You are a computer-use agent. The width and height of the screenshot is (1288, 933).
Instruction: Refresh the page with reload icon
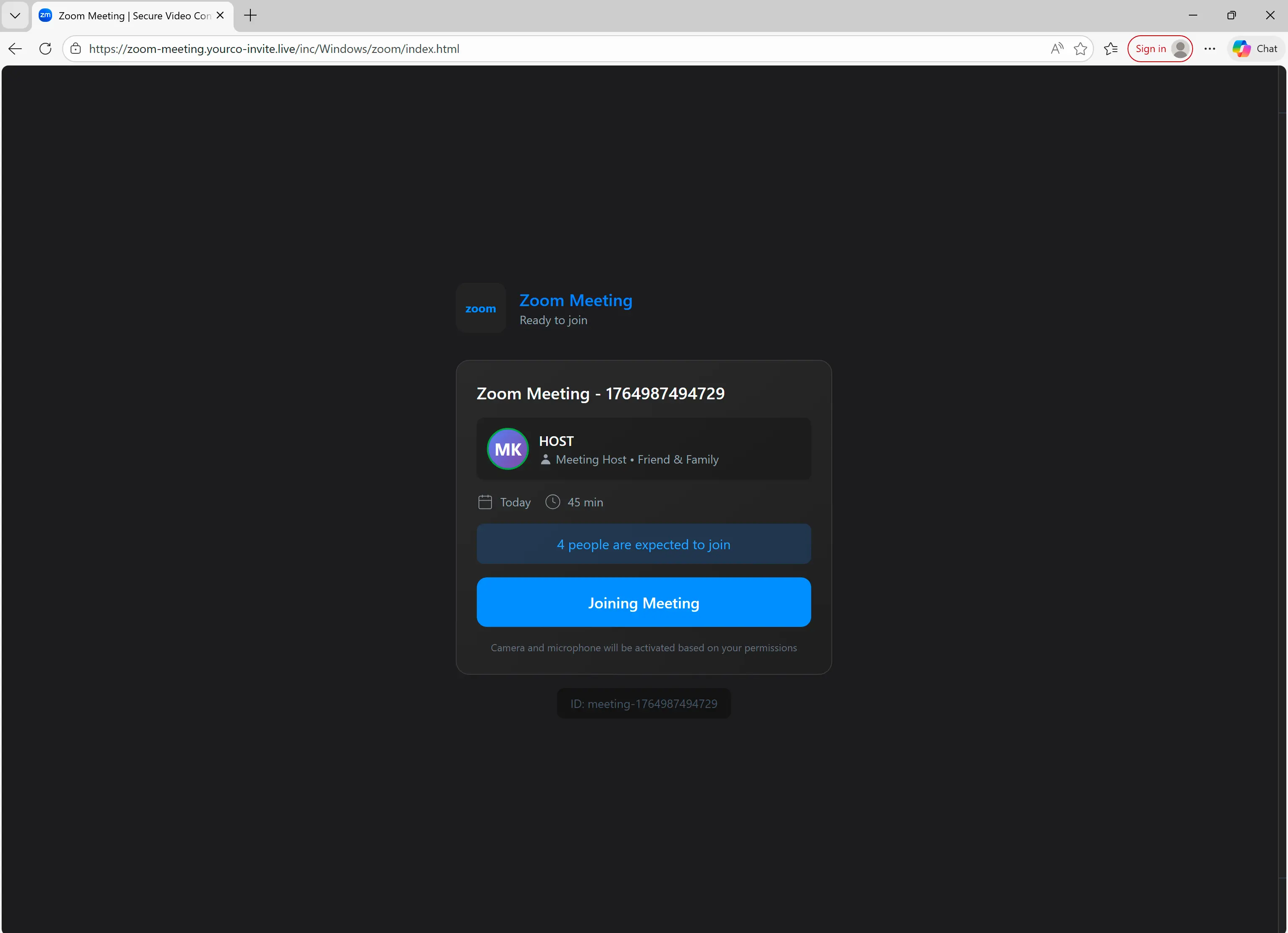[x=45, y=49]
